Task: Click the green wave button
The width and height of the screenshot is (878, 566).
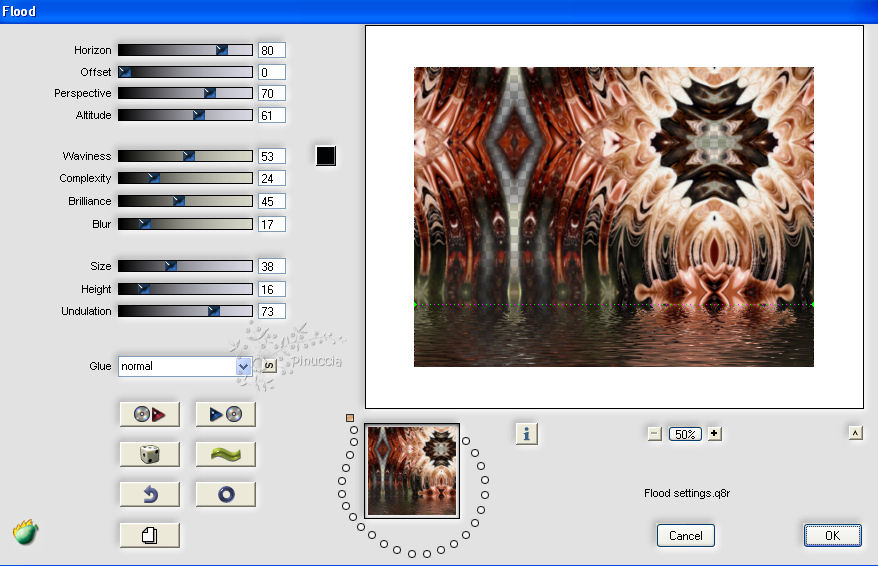Action: pyautogui.click(x=226, y=454)
